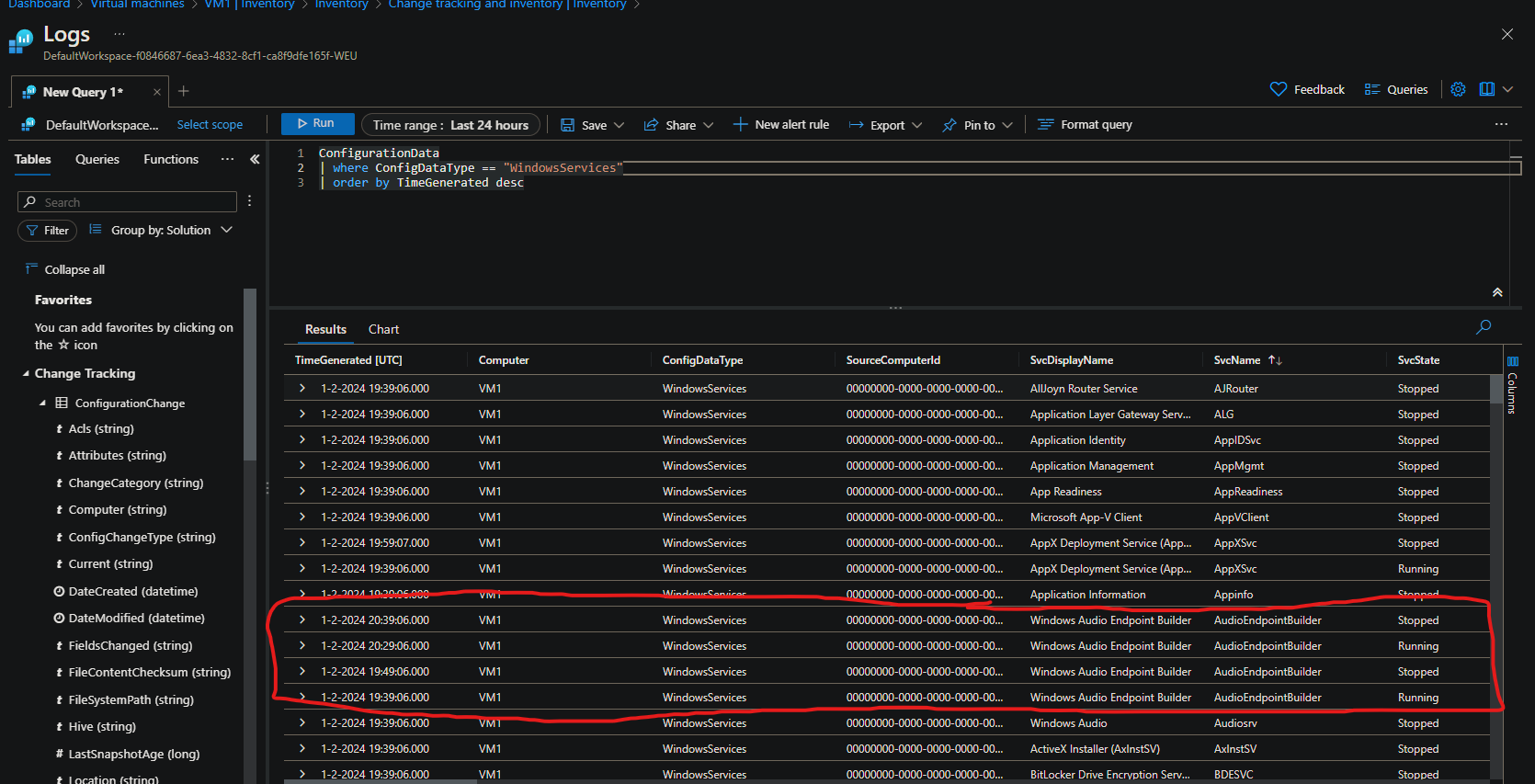Viewport: 1535px width, 784px height.
Task: Collapse the side panel with double chevron
Action: tap(255, 159)
